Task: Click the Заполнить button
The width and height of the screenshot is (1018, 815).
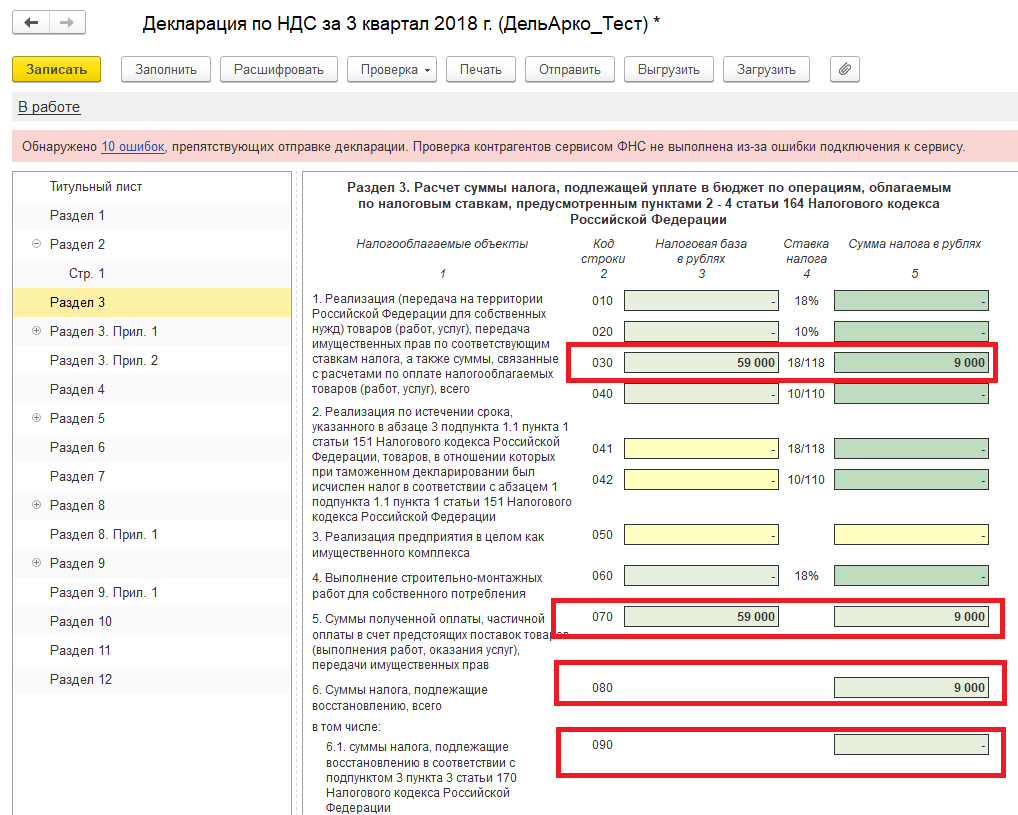Action: click(166, 69)
